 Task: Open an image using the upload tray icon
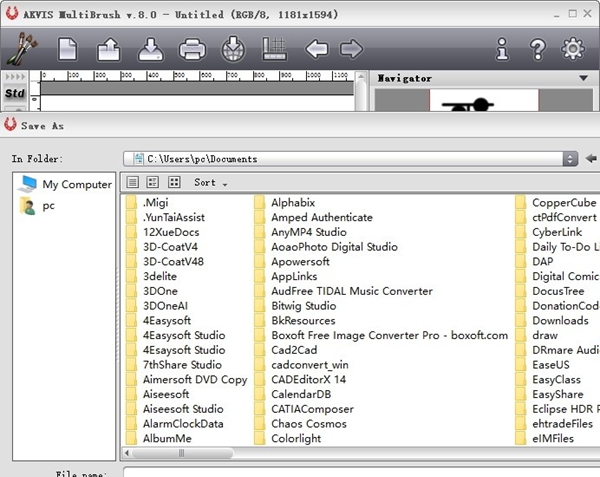pos(109,49)
